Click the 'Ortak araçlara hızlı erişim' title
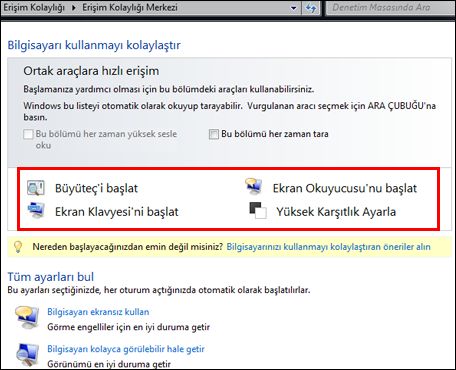The width and height of the screenshot is (456, 370). click(91, 71)
